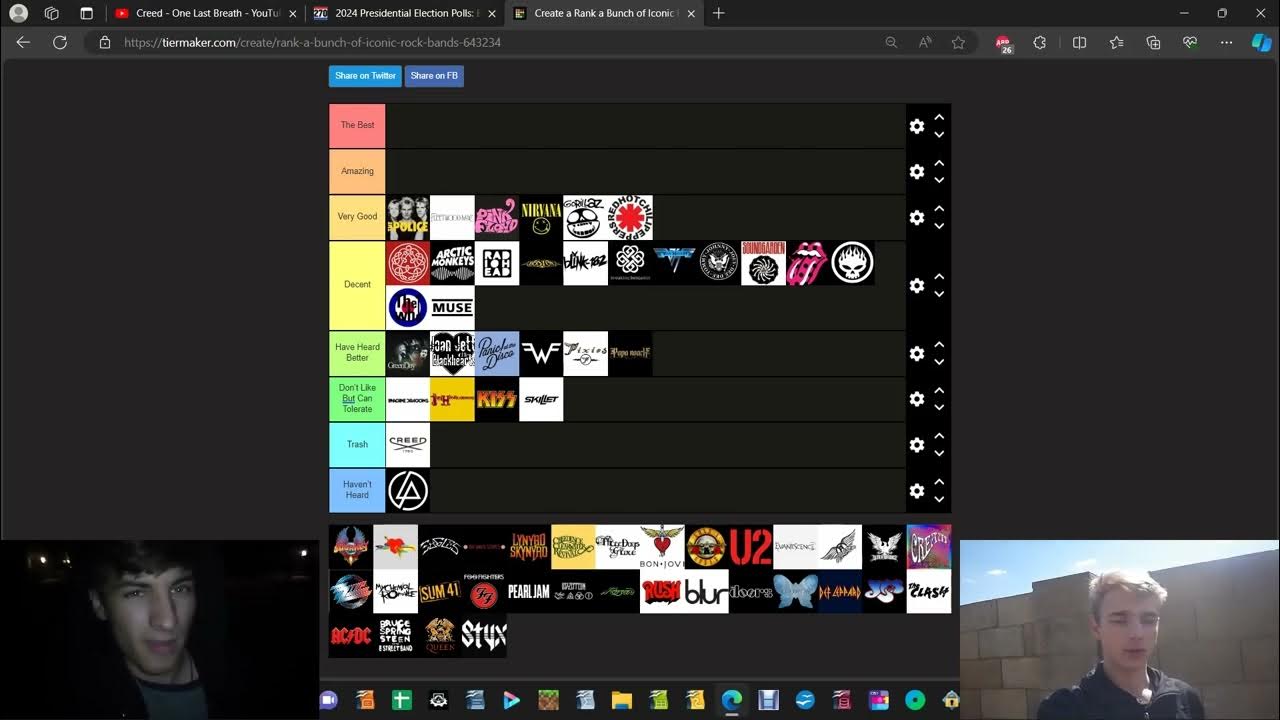Select the Creed logo in Trash
The image size is (1280, 720).
[408, 444]
